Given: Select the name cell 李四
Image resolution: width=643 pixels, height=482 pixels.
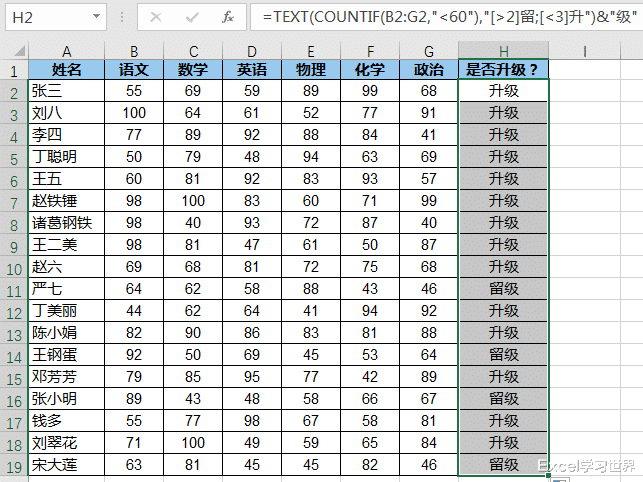Looking at the screenshot, I should [x=66, y=135].
